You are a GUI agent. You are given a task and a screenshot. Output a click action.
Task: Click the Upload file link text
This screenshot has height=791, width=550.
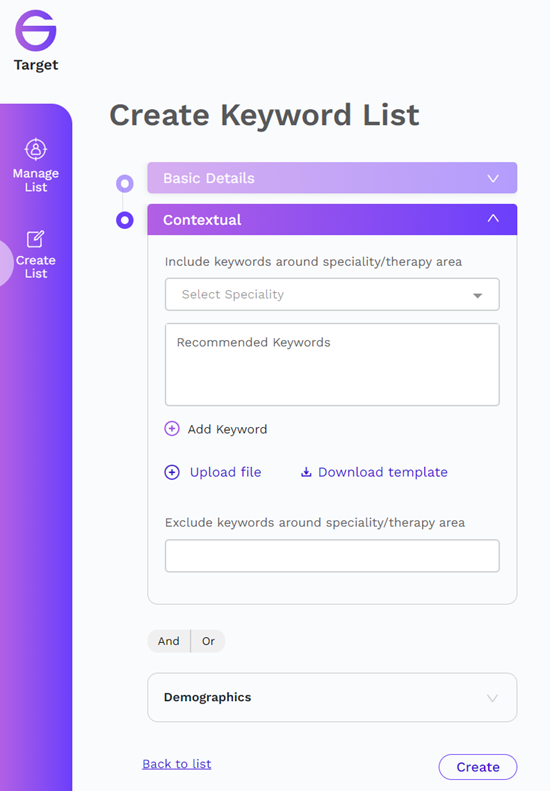[226, 472]
